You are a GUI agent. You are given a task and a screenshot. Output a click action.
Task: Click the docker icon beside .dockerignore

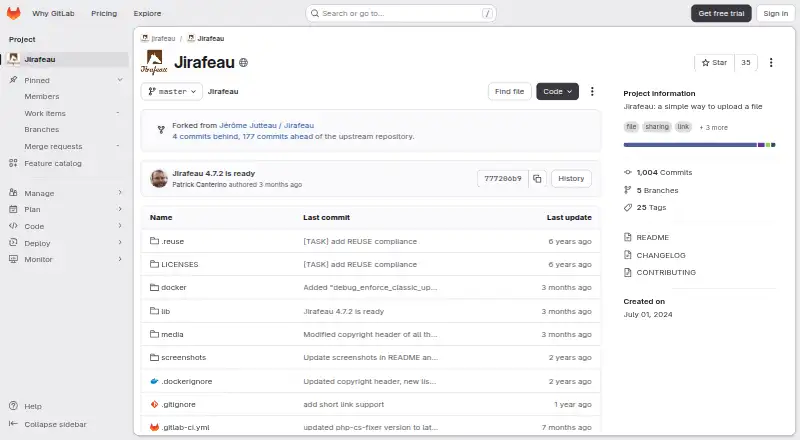click(x=154, y=381)
